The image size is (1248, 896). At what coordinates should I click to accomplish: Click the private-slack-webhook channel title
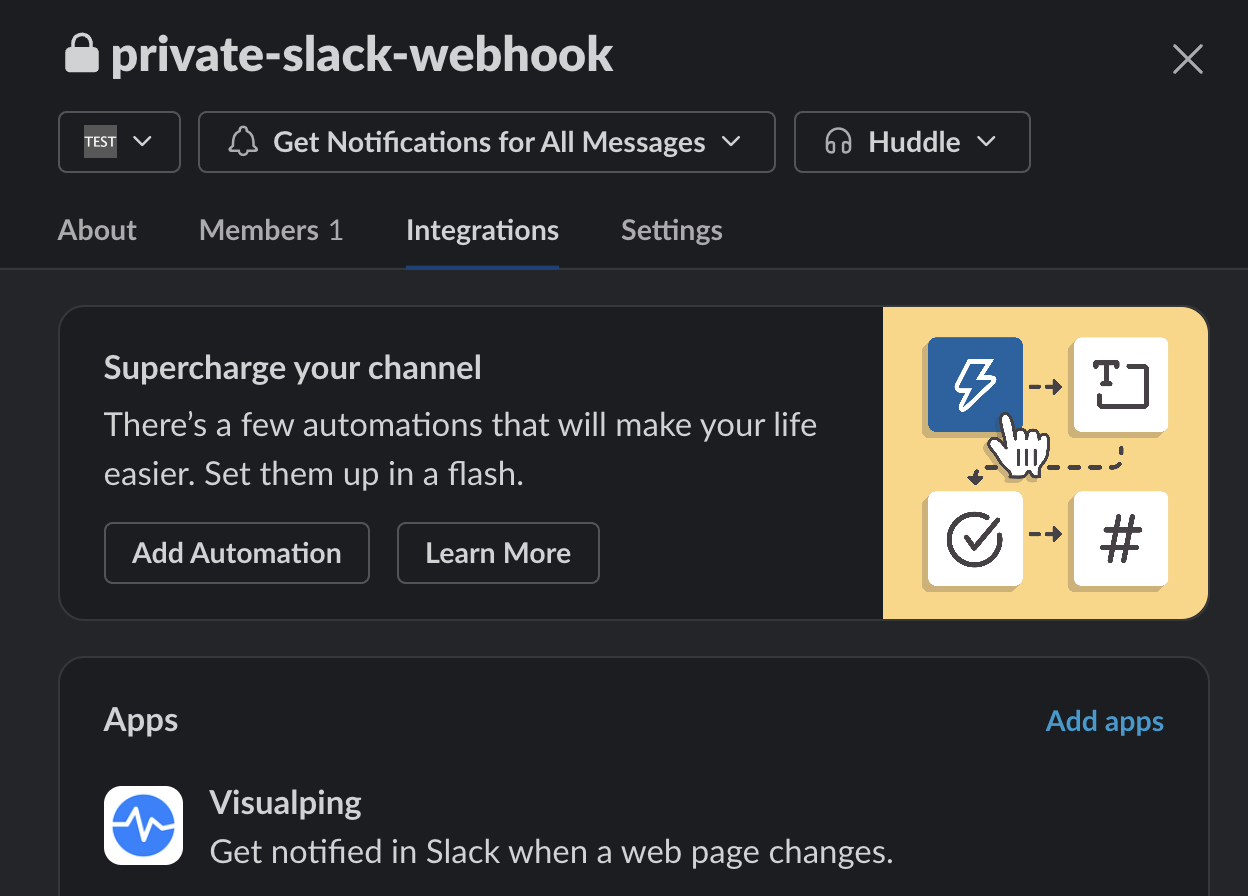click(x=362, y=55)
